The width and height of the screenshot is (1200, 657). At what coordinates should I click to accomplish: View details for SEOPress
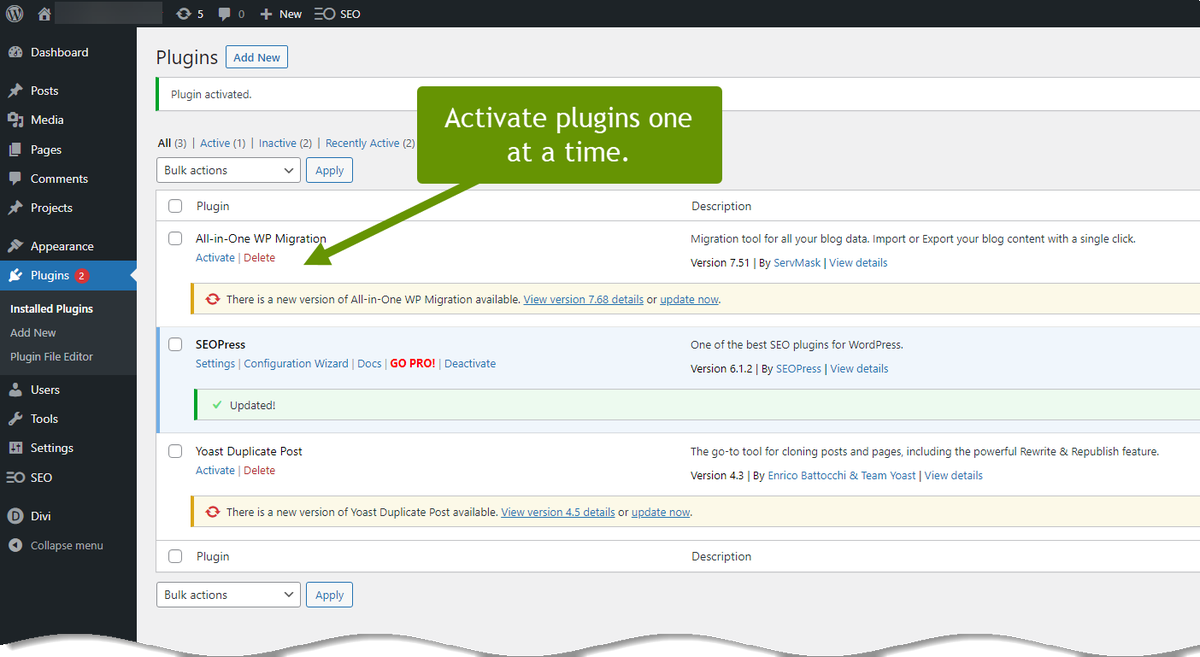(x=859, y=369)
